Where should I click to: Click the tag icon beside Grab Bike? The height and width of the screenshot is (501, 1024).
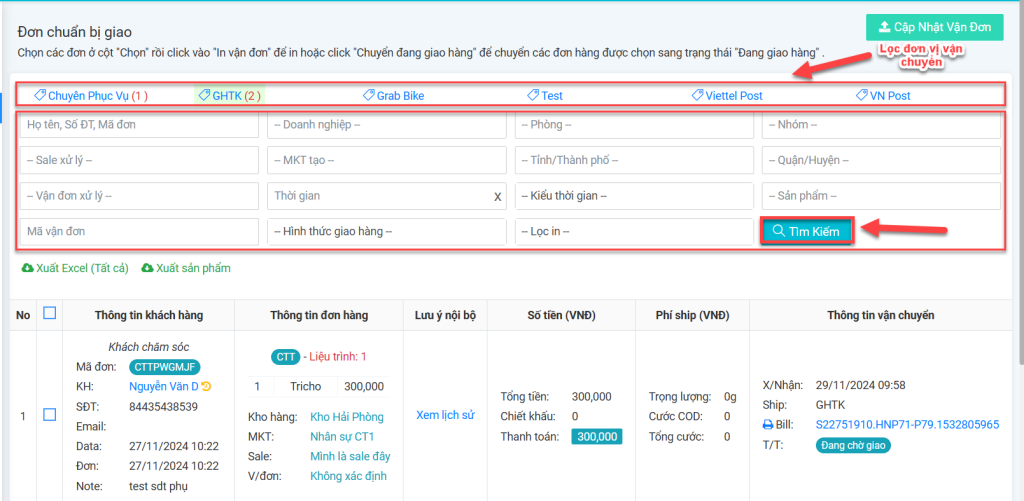[x=368, y=96]
